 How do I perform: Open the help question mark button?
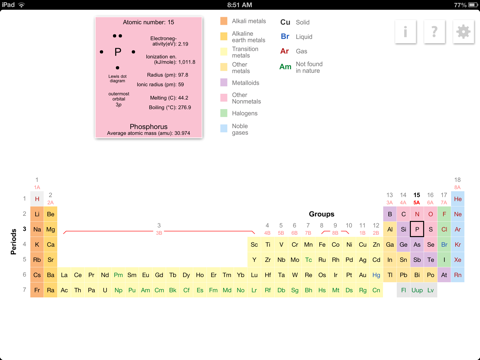tap(434, 32)
